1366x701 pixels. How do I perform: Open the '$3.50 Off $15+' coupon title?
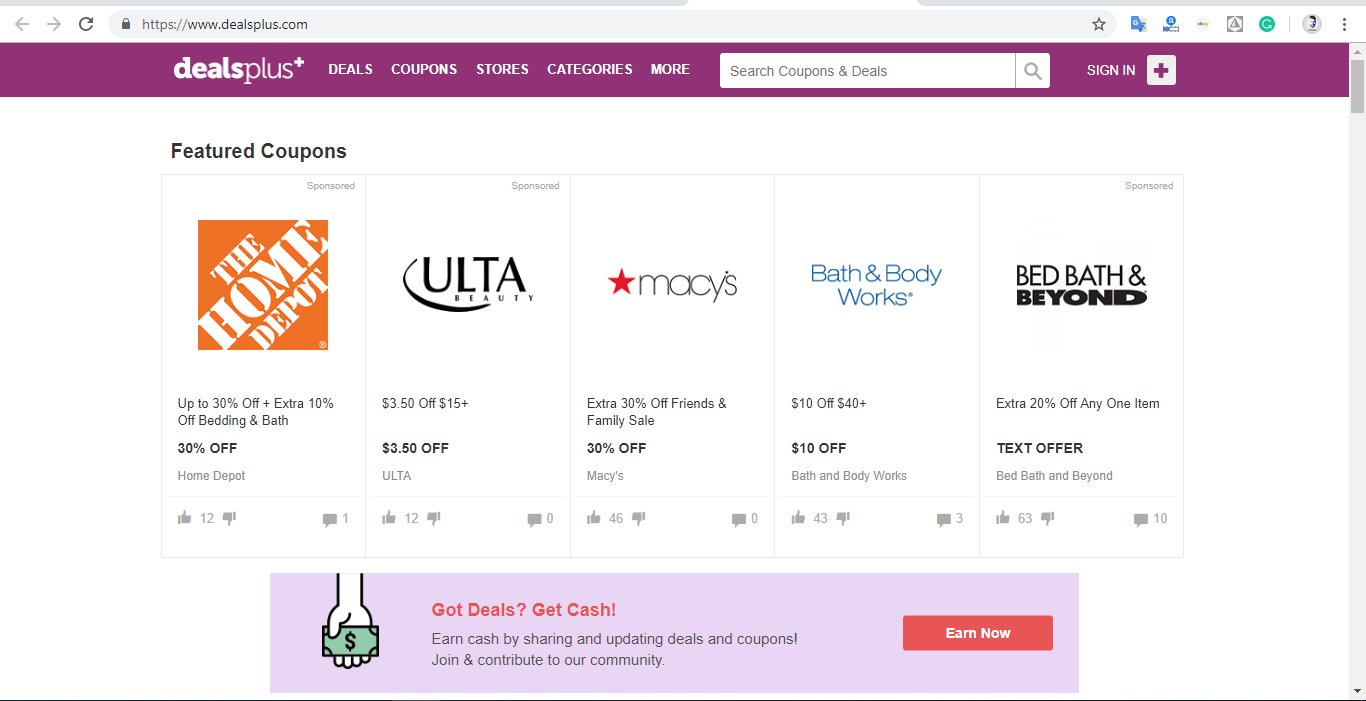point(425,403)
